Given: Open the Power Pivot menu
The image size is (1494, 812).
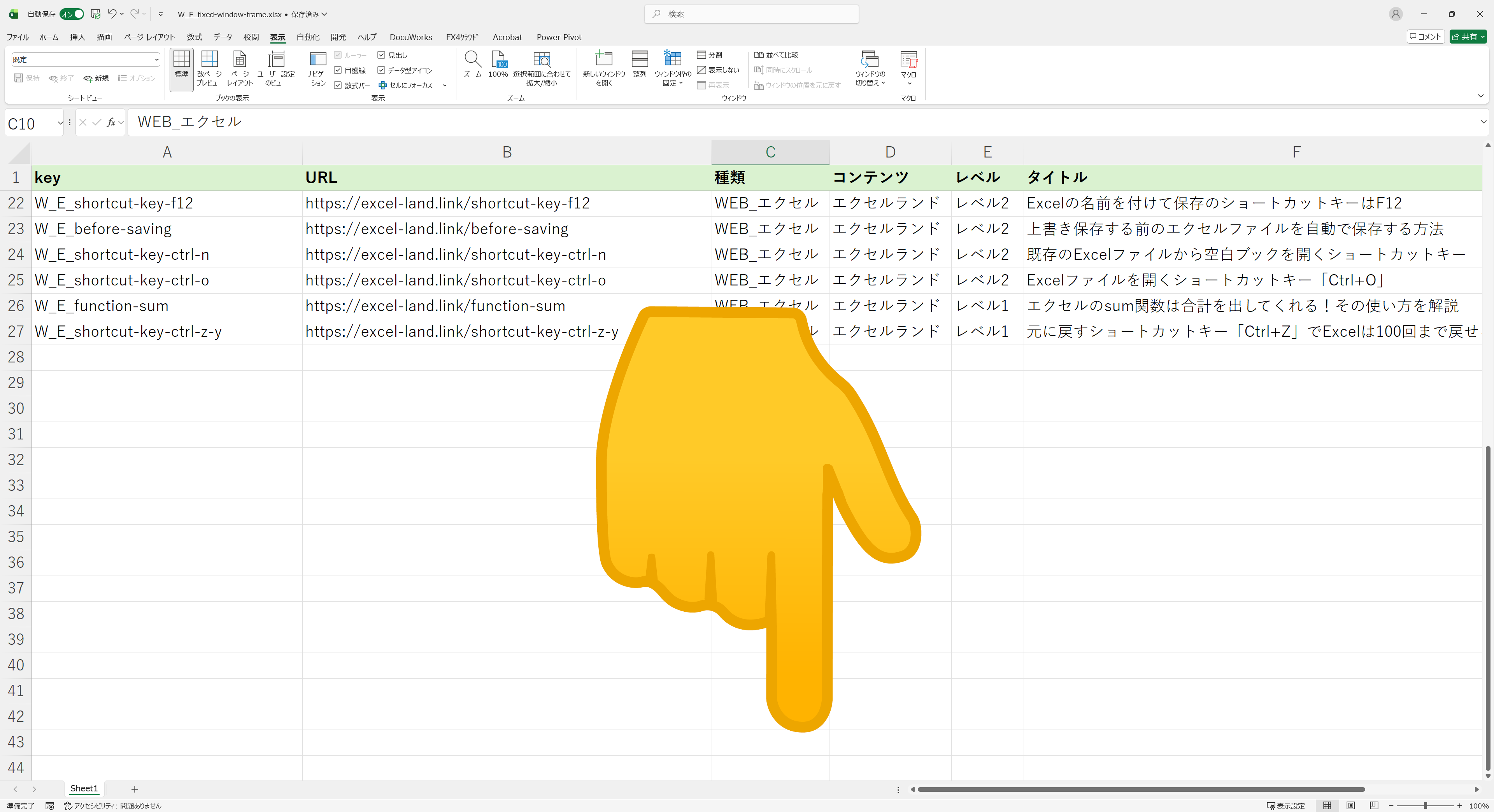Looking at the screenshot, I should [559, 37].
